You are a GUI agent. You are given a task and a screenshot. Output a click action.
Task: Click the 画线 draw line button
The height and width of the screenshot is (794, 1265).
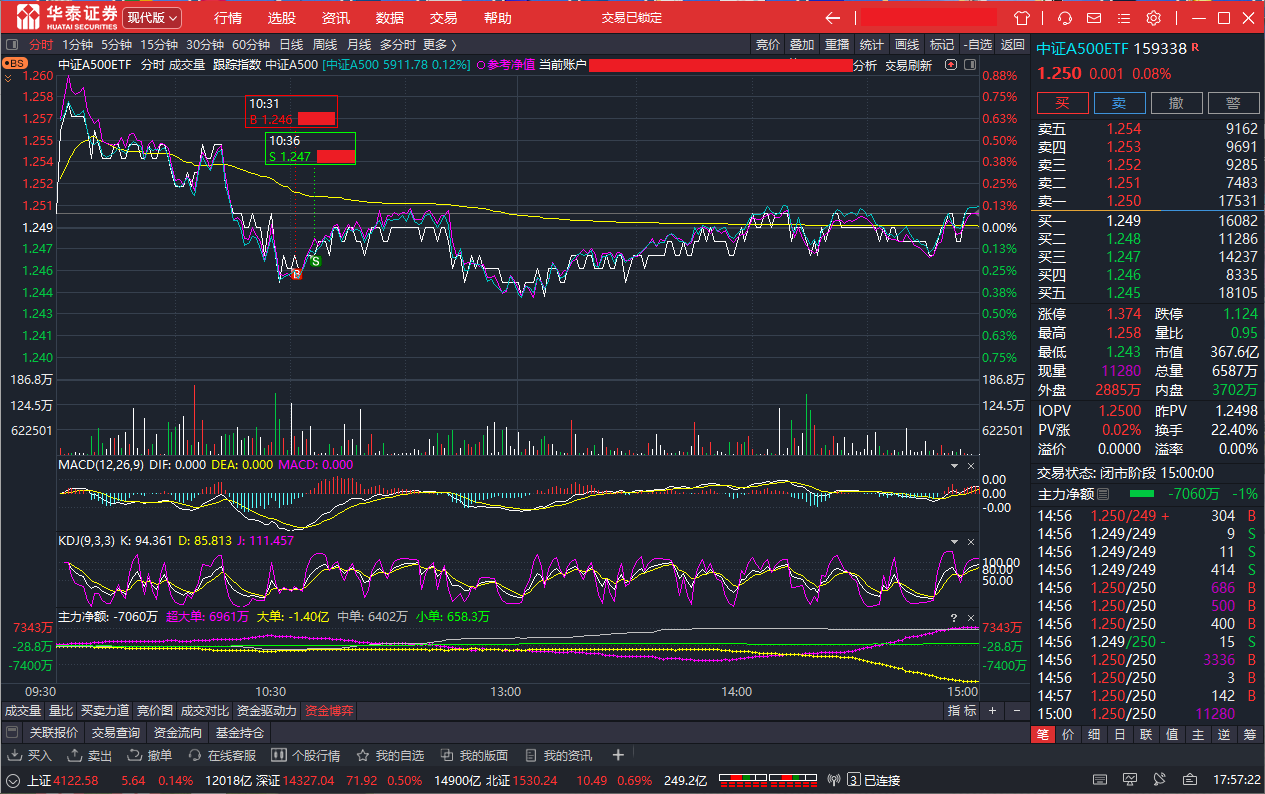tap(906, 44)
